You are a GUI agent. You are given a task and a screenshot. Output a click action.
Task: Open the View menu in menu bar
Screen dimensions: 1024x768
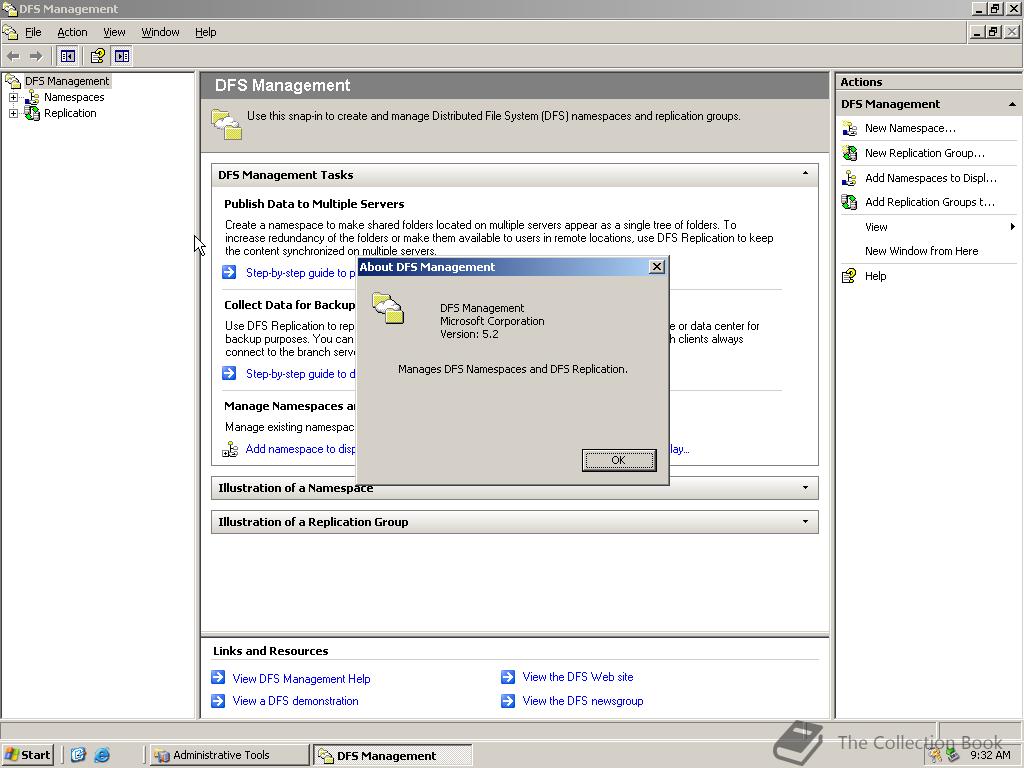114,32
